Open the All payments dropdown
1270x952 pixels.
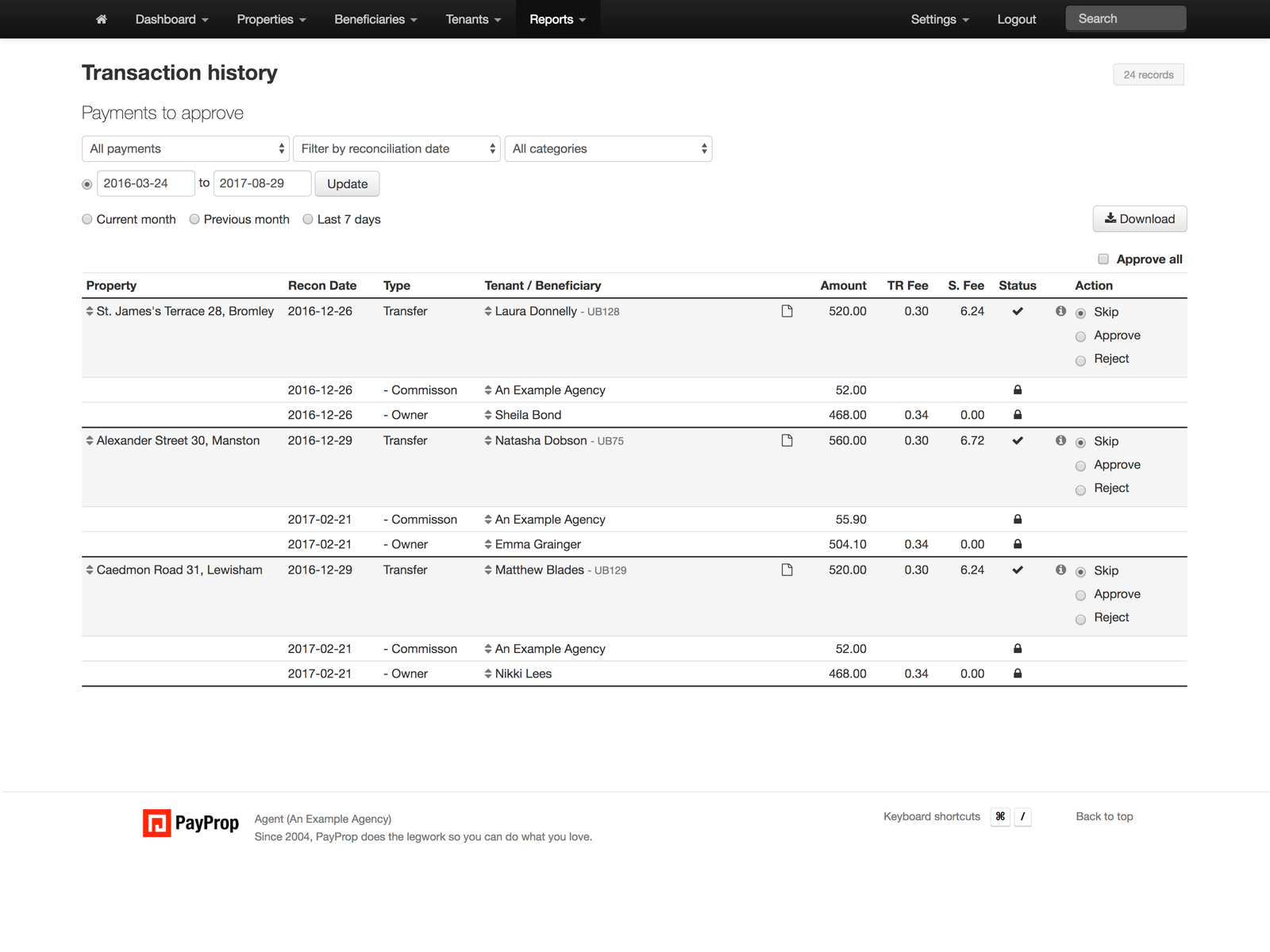tap(185, 148)
